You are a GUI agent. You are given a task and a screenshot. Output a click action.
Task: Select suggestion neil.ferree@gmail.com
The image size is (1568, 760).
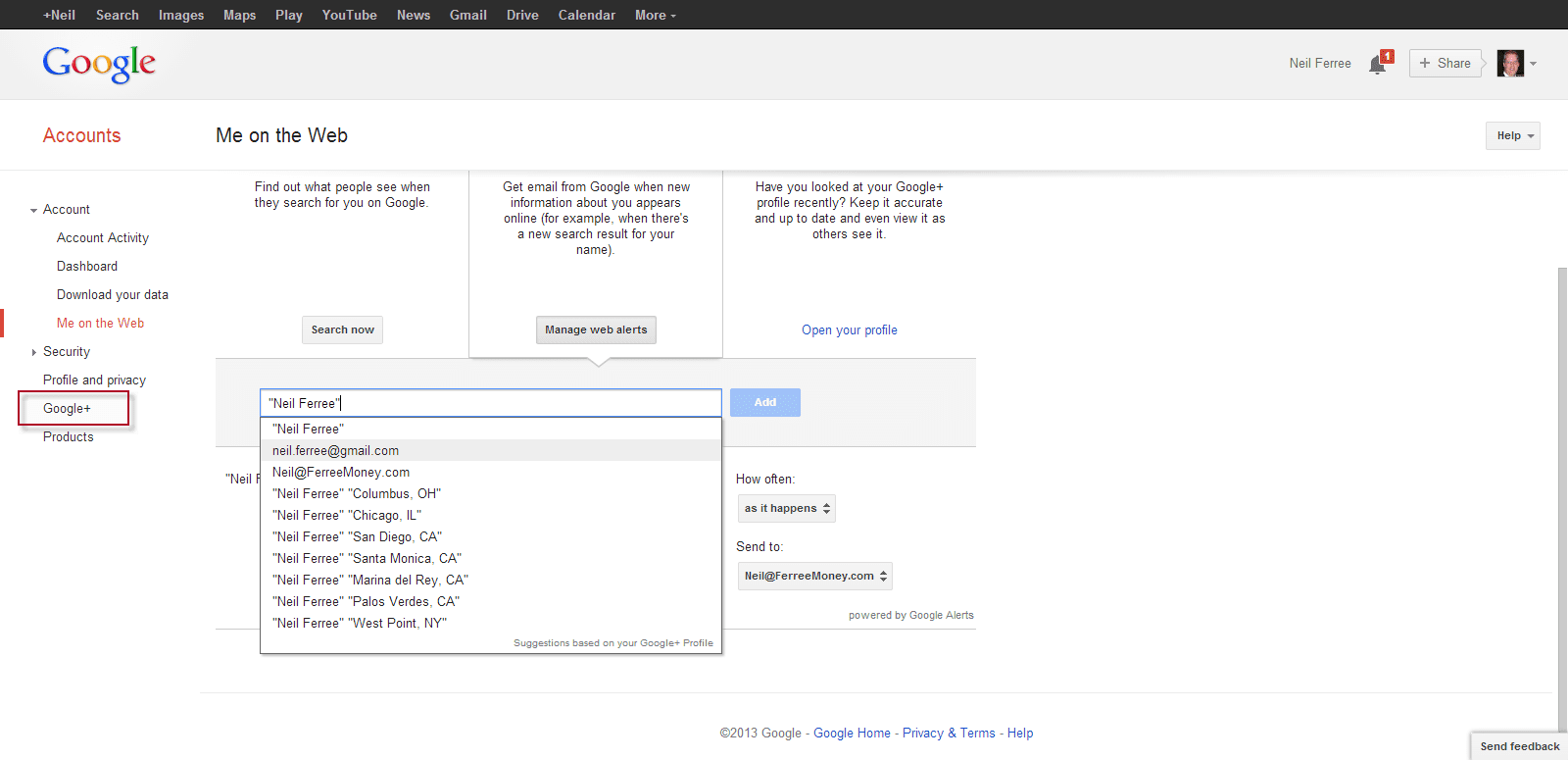pyautogui.click(x=491, y=450)
